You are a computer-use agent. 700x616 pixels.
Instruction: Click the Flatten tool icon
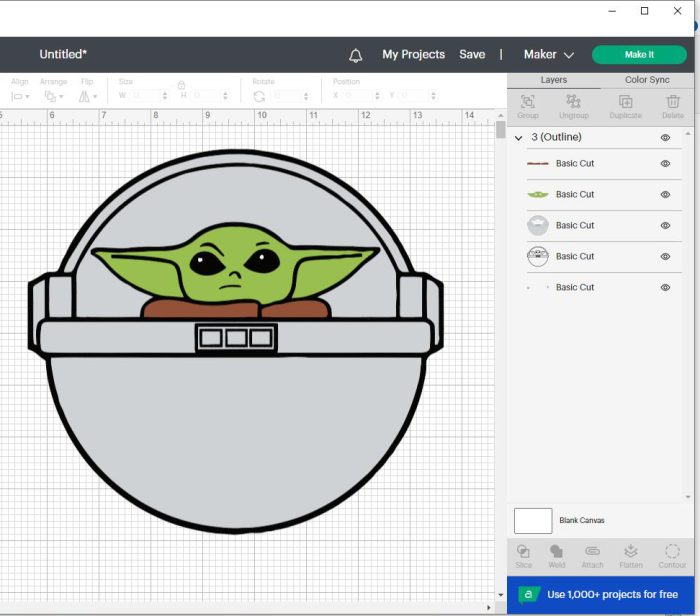point(630,551)
